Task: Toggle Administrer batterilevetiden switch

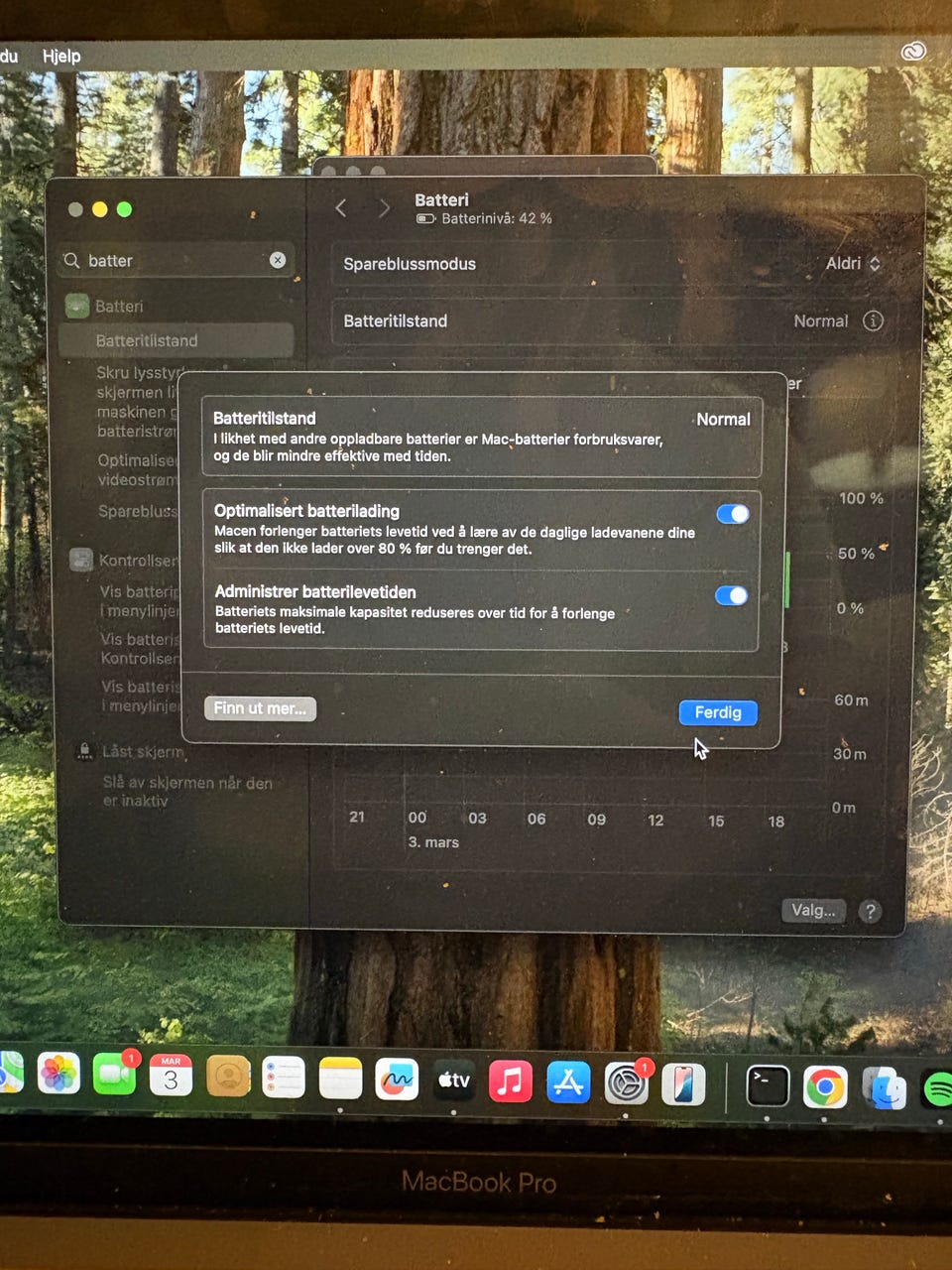Action: pyautogui.click(x=731, y=595)
